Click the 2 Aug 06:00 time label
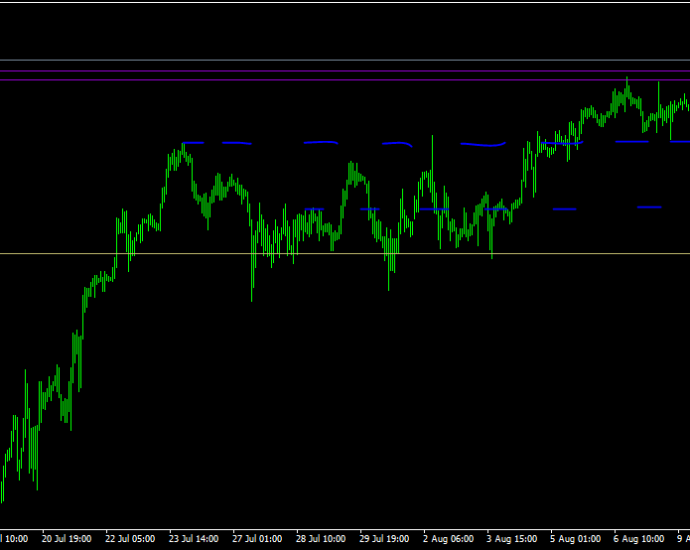The height and width of the screenshot is (550, 690). [x=448, y=539]
